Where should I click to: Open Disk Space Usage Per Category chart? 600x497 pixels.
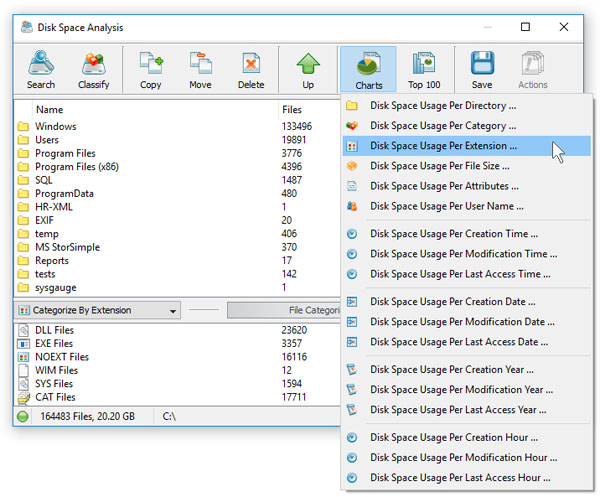tap(466, 125)
